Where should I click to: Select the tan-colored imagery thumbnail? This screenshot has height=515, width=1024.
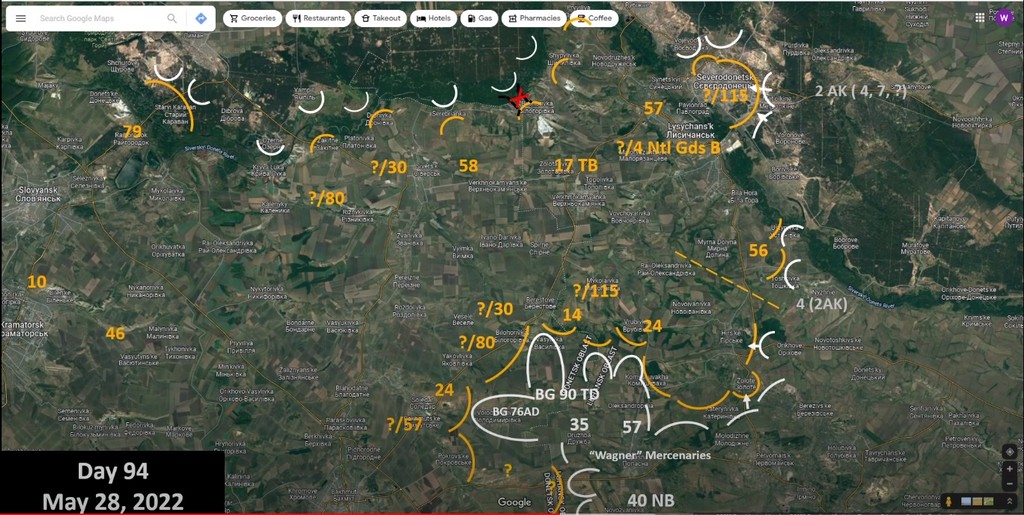coord(978,501)
